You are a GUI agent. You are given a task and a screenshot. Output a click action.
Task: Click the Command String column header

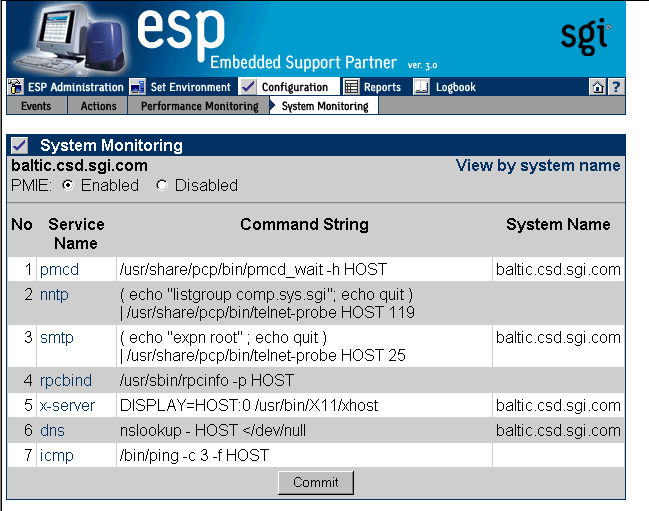click(x=304, y=224)
